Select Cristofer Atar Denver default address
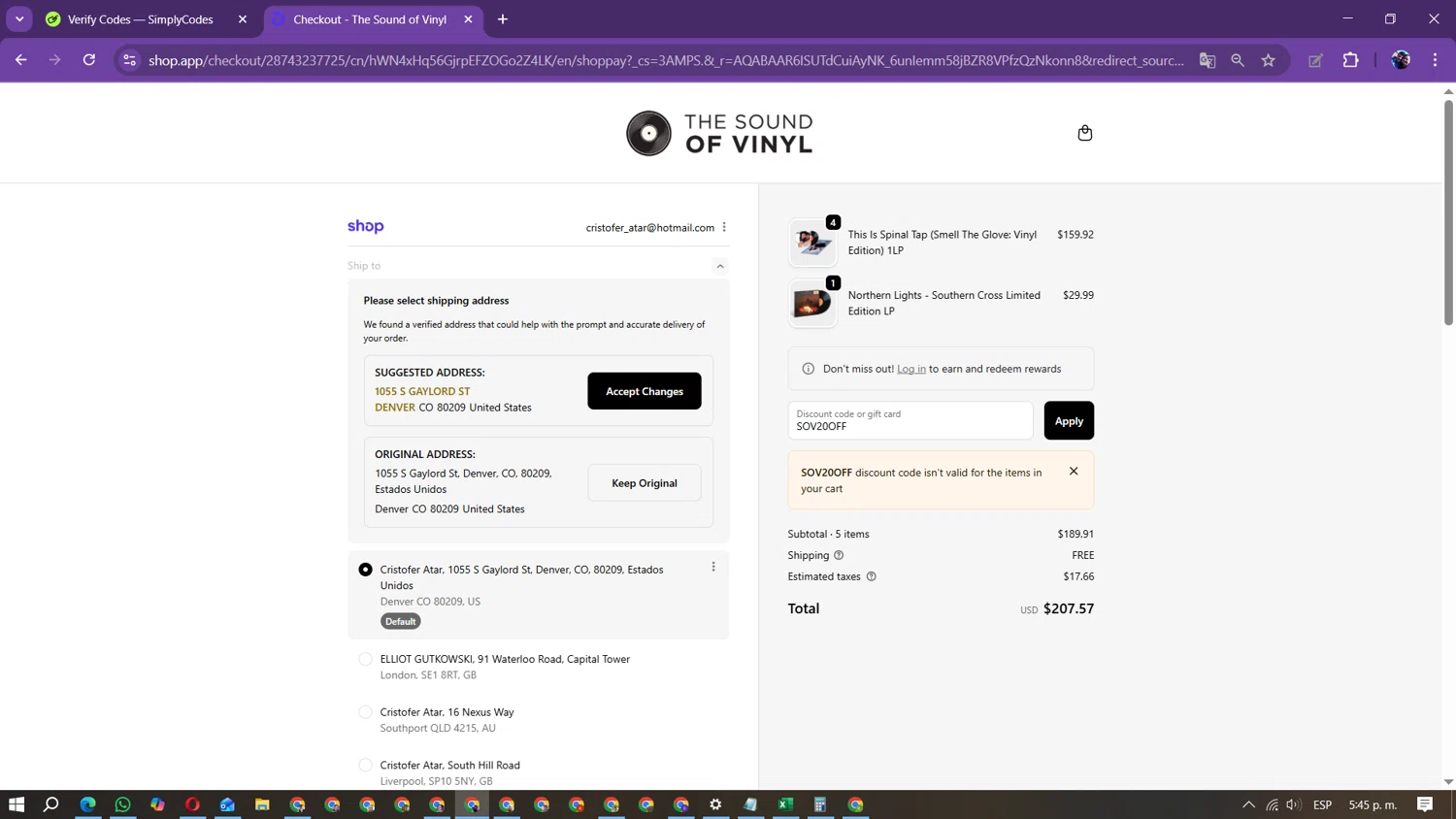The height and width of the screenshot is (819, 1456). 365,570
